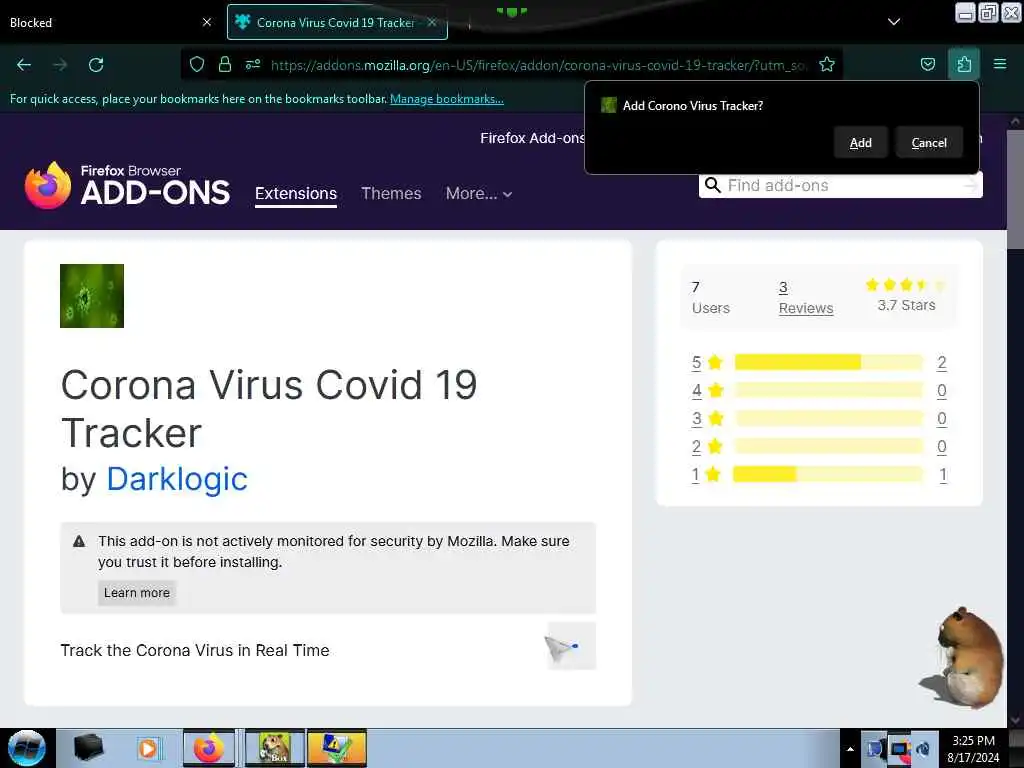1024x768 pixels.
Task: Click the 5 star review count 2
Action: (x=942, y=362)
